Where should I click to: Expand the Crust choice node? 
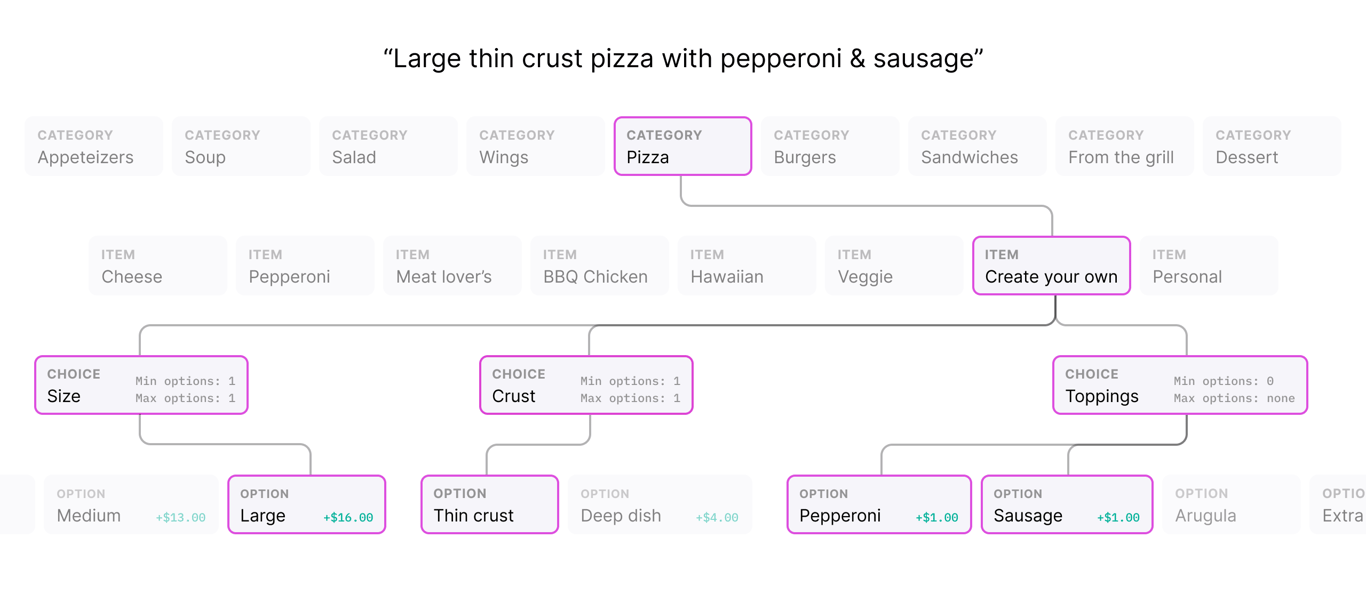586,385
